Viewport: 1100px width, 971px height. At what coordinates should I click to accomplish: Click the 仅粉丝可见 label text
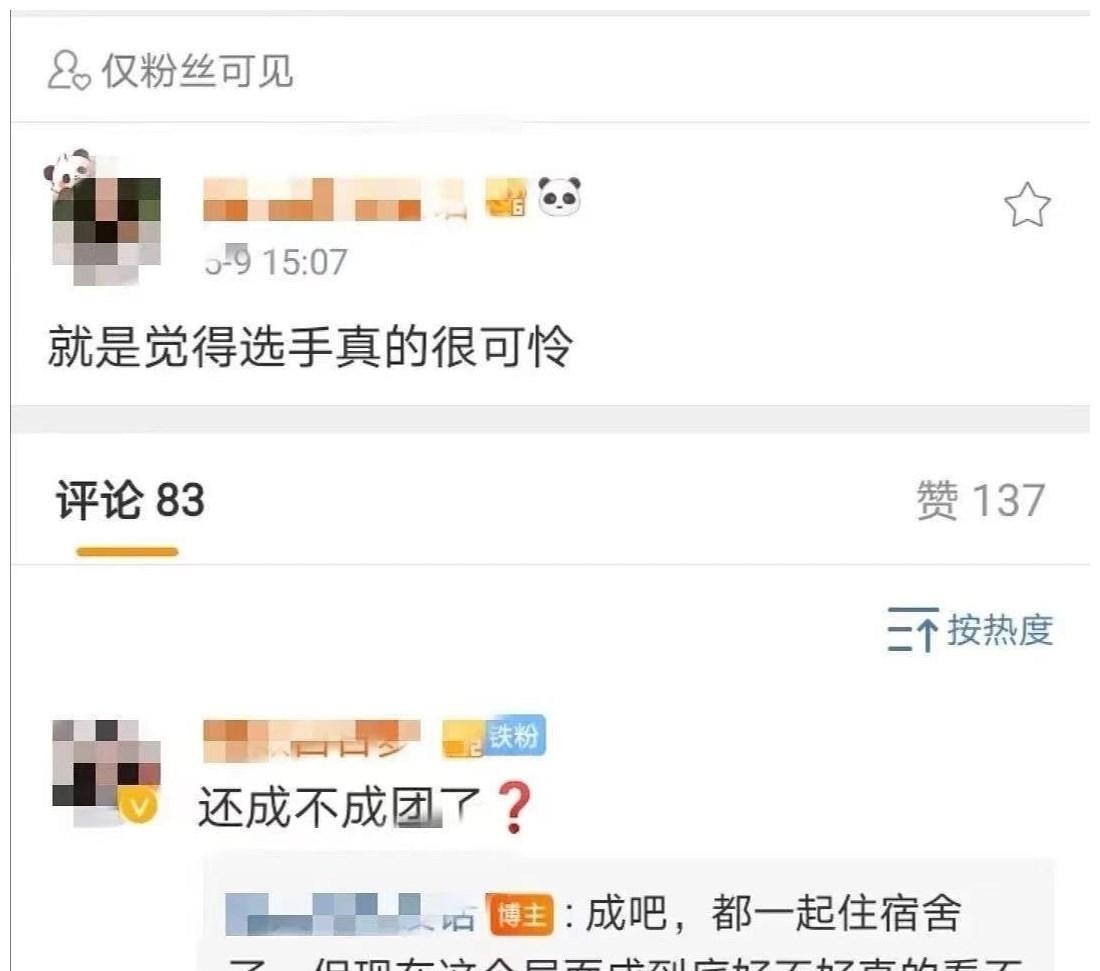[197, 71]
